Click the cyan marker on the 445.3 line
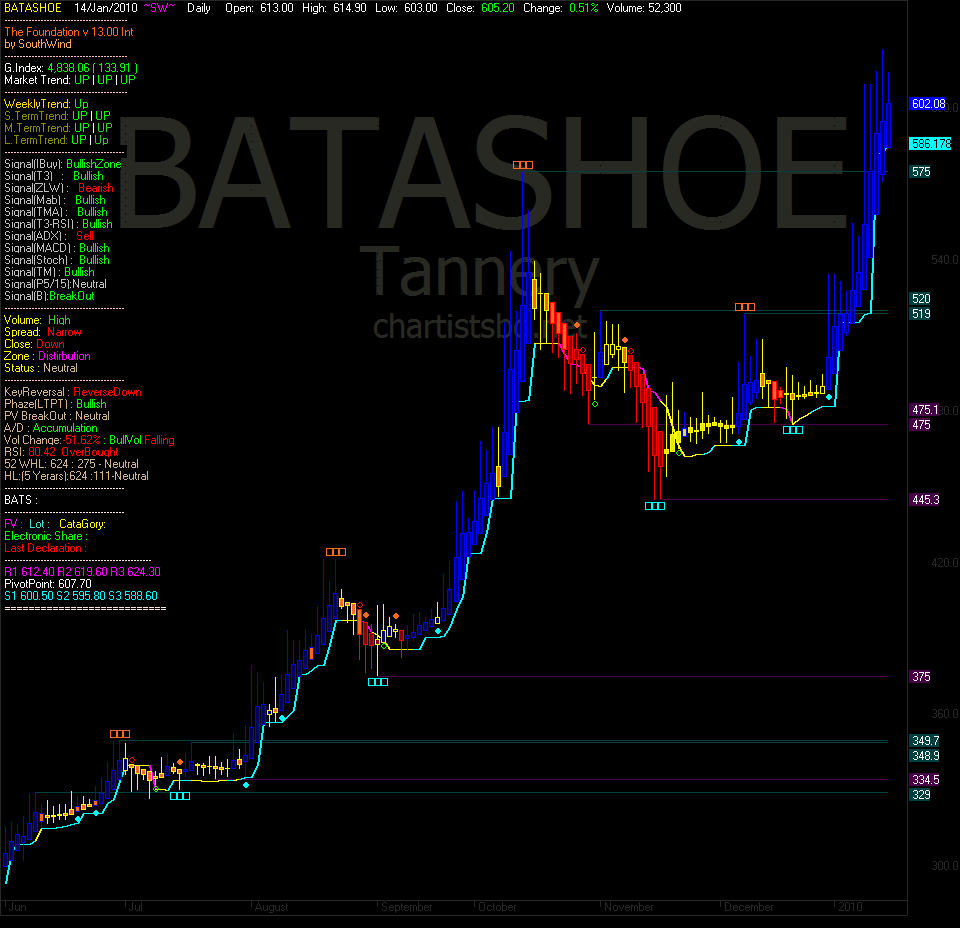960x928 pixels. point(654,506)
